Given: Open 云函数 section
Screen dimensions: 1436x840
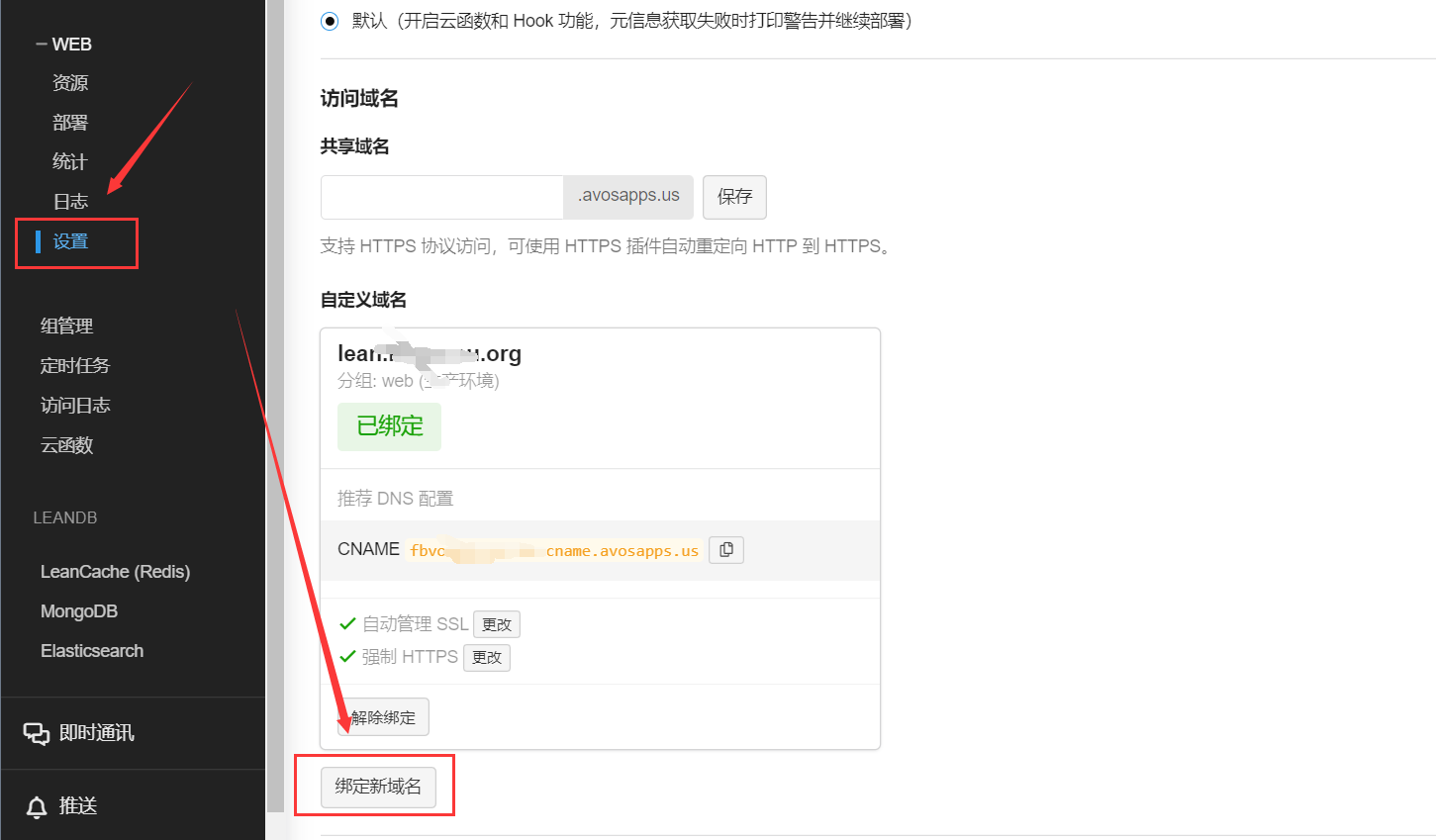Looking at the screenshot, I should point(67,445).
